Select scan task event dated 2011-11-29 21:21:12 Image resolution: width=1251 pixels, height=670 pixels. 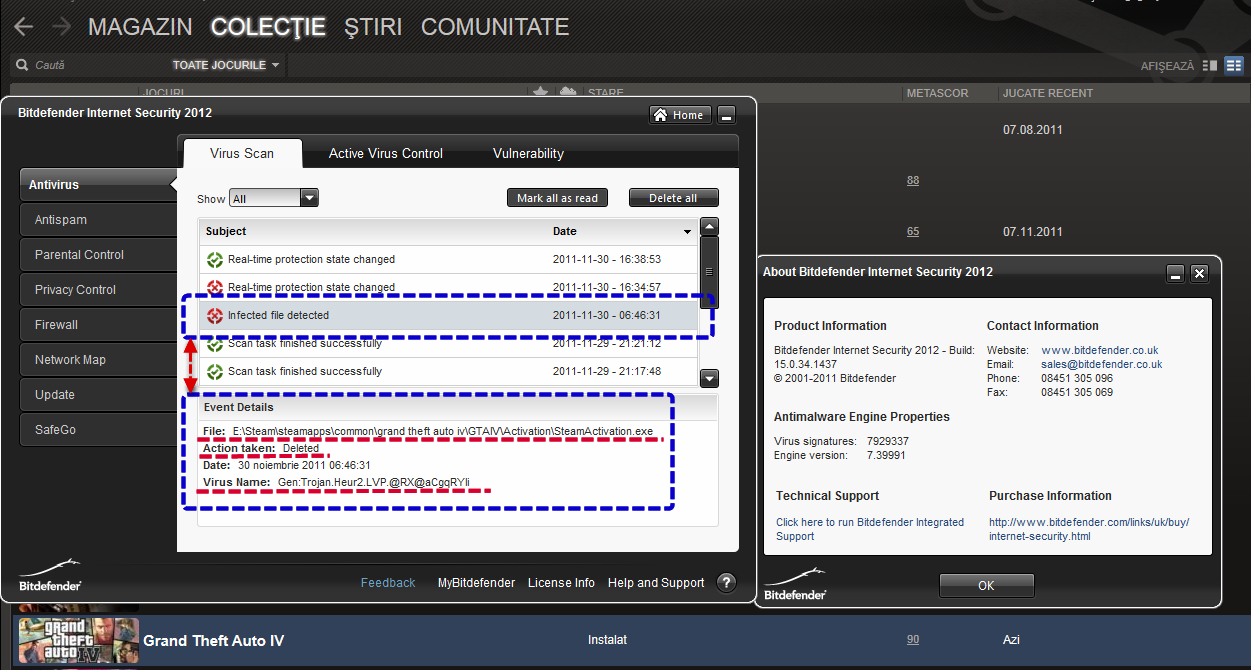click(x=447, y=343)
